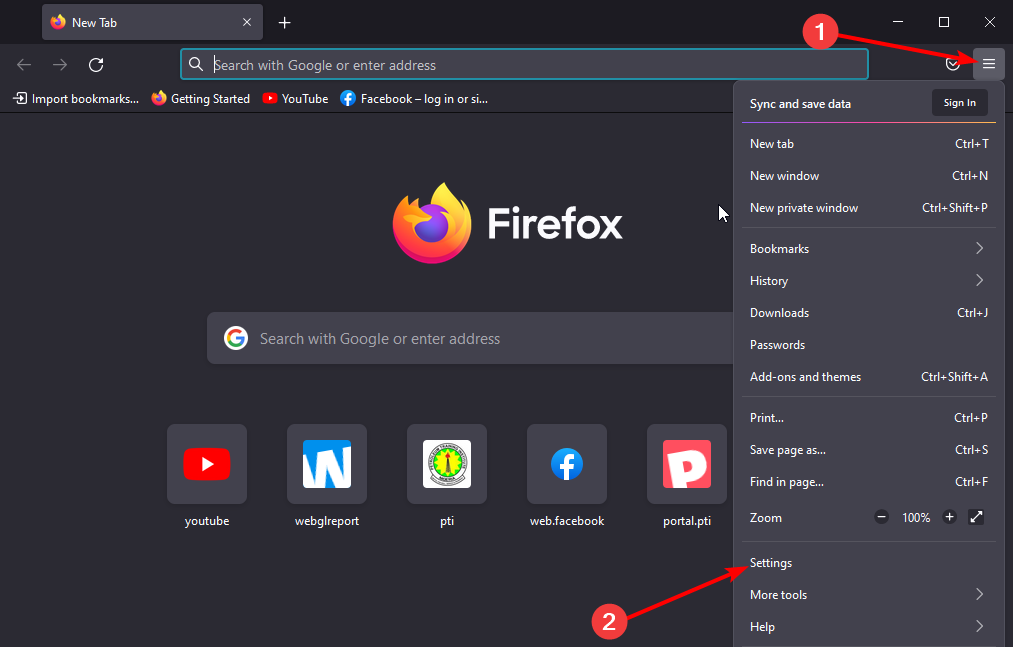Reload the current page
Screen dimensions: 1013x647
96,64
